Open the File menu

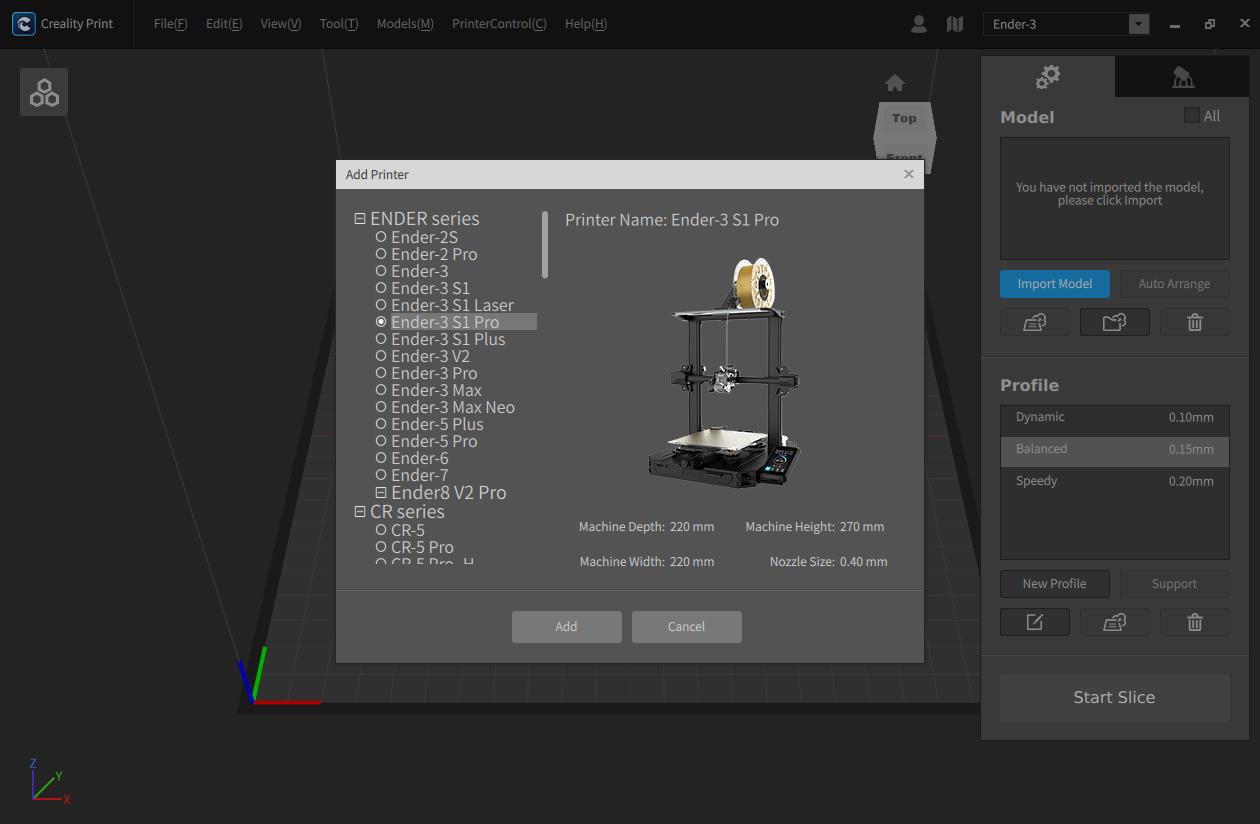click(x=170, y=24)
